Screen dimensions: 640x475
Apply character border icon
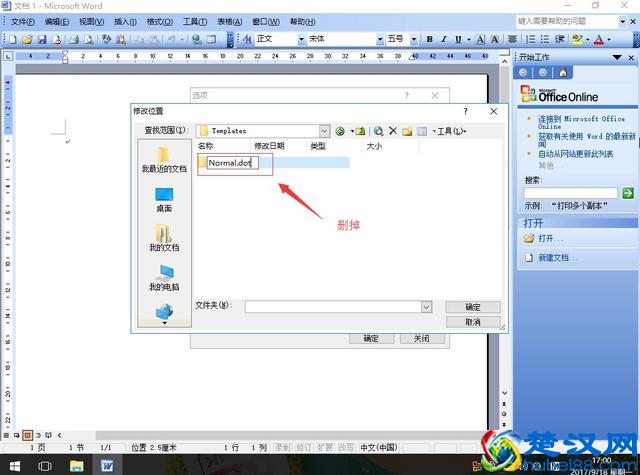pos(480,39)
